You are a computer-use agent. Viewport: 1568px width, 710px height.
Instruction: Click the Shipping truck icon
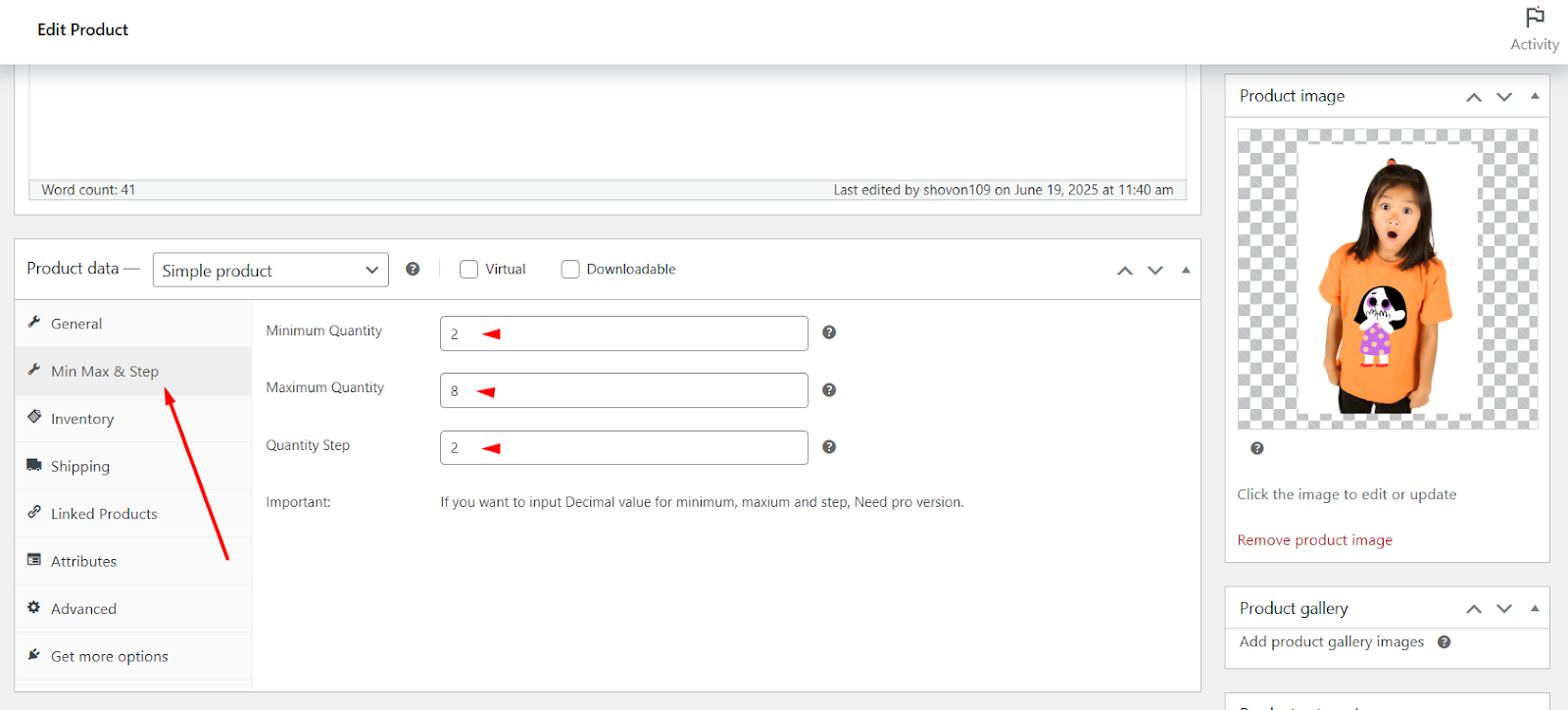[x=34, y=465]
